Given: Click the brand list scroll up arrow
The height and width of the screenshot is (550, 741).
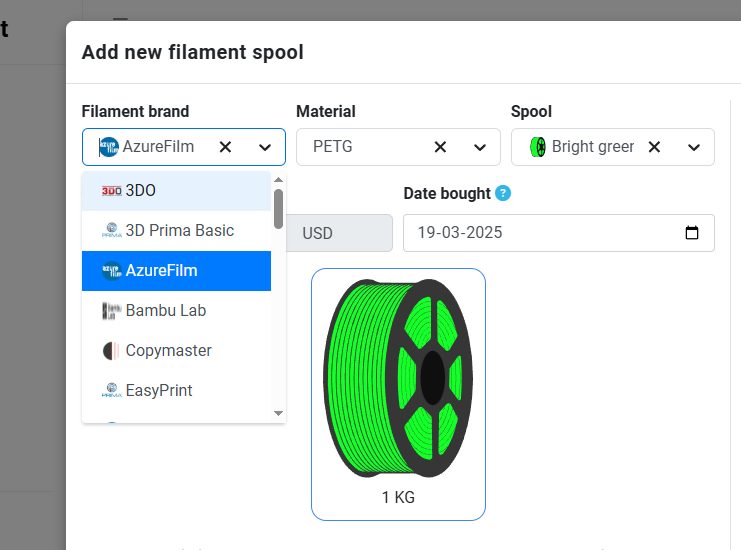Looking at the screenshot, I should coord(278,180).
